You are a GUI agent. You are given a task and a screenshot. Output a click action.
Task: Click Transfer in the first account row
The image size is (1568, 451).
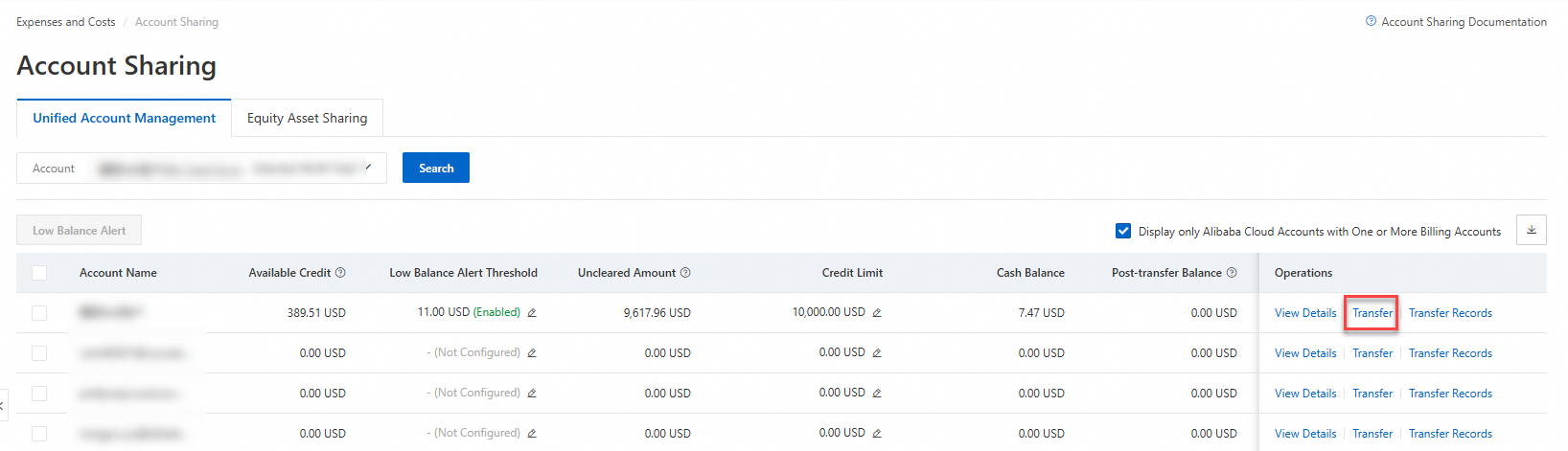[1372, 313]
